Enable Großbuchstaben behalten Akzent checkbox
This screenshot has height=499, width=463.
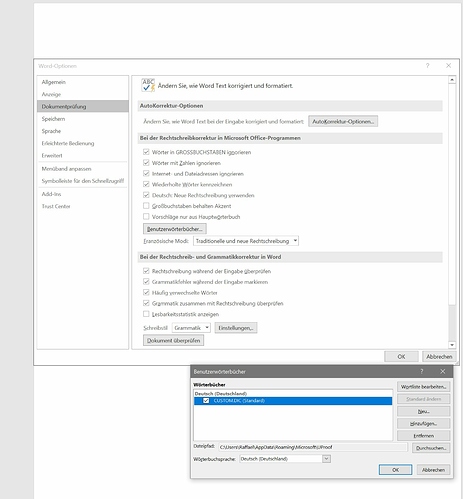[146, 206]
